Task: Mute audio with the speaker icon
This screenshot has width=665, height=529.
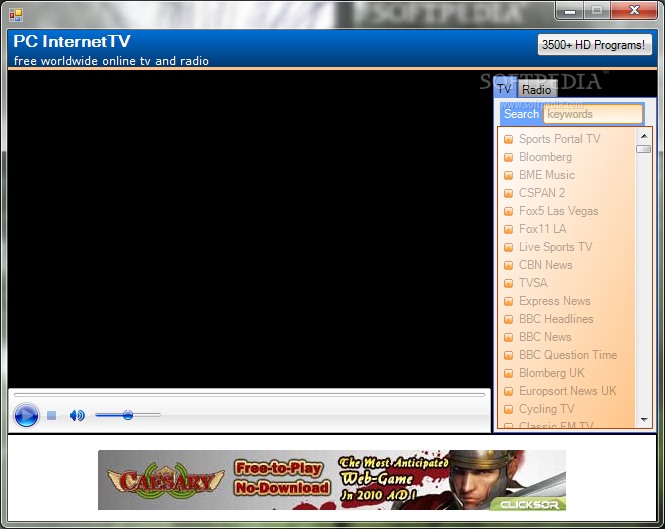Action: [77, 415]
